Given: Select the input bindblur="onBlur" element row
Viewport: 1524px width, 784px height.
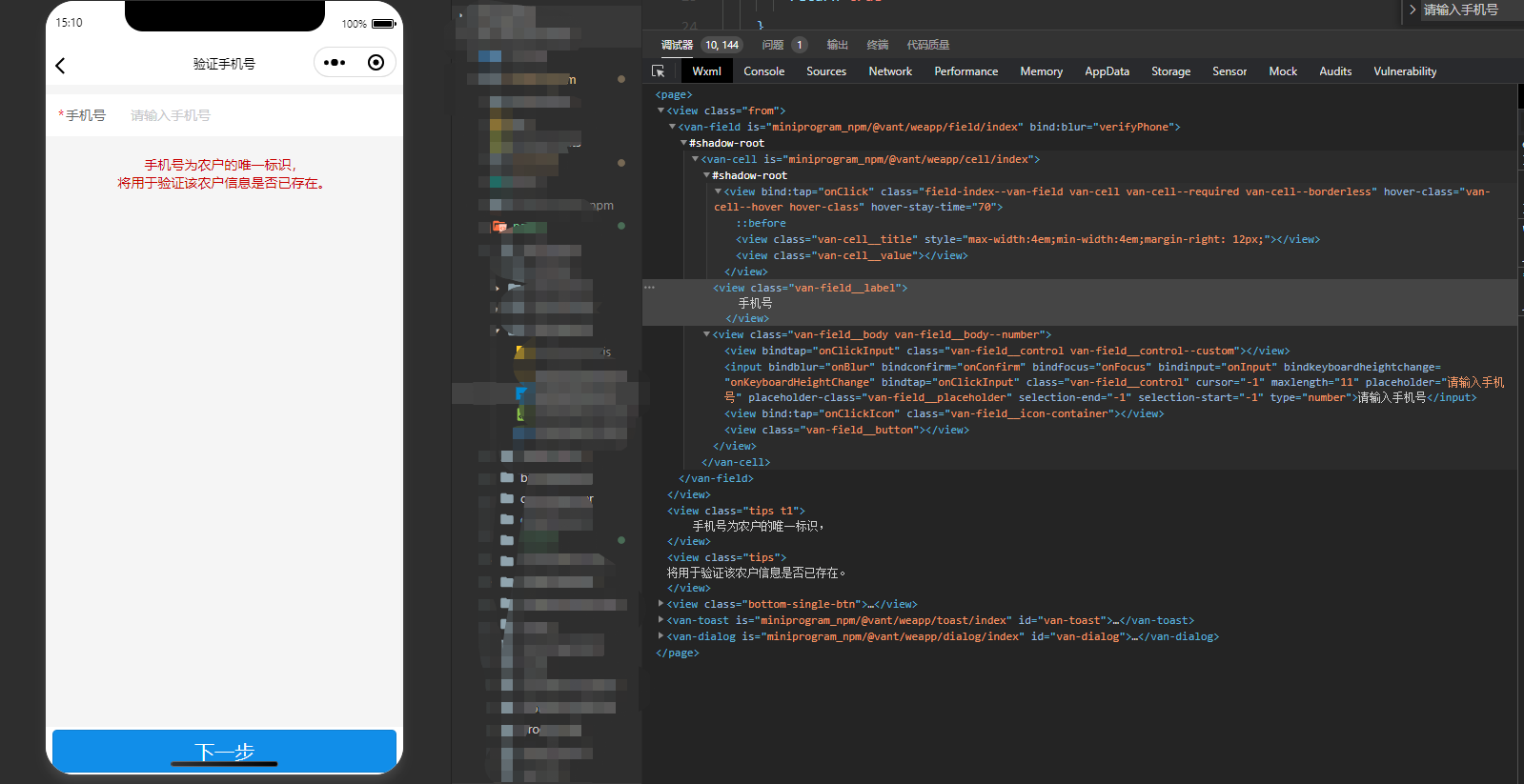Looking at the screenshot, I should 1114,382.
